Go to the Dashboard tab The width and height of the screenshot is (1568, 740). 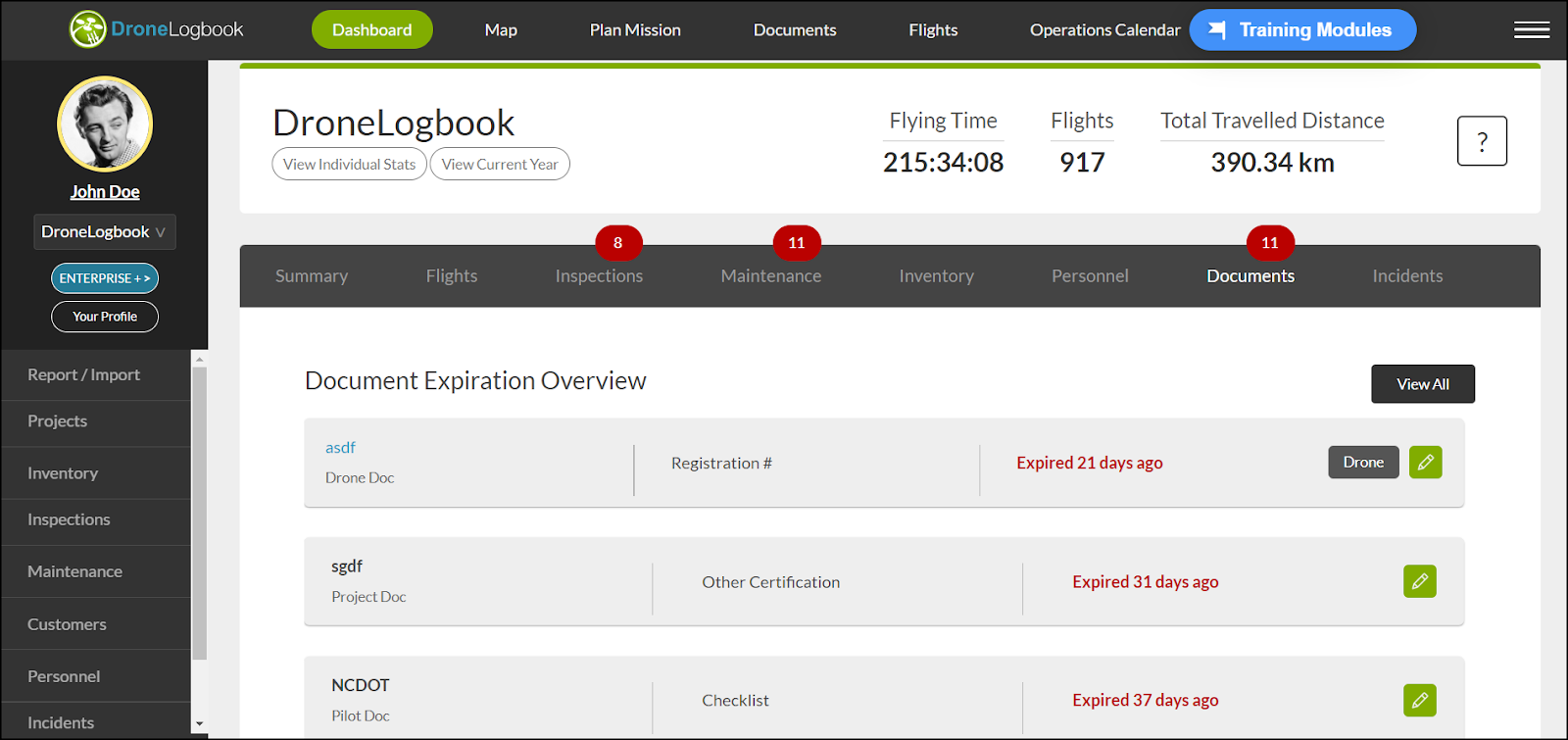[371, 29]
